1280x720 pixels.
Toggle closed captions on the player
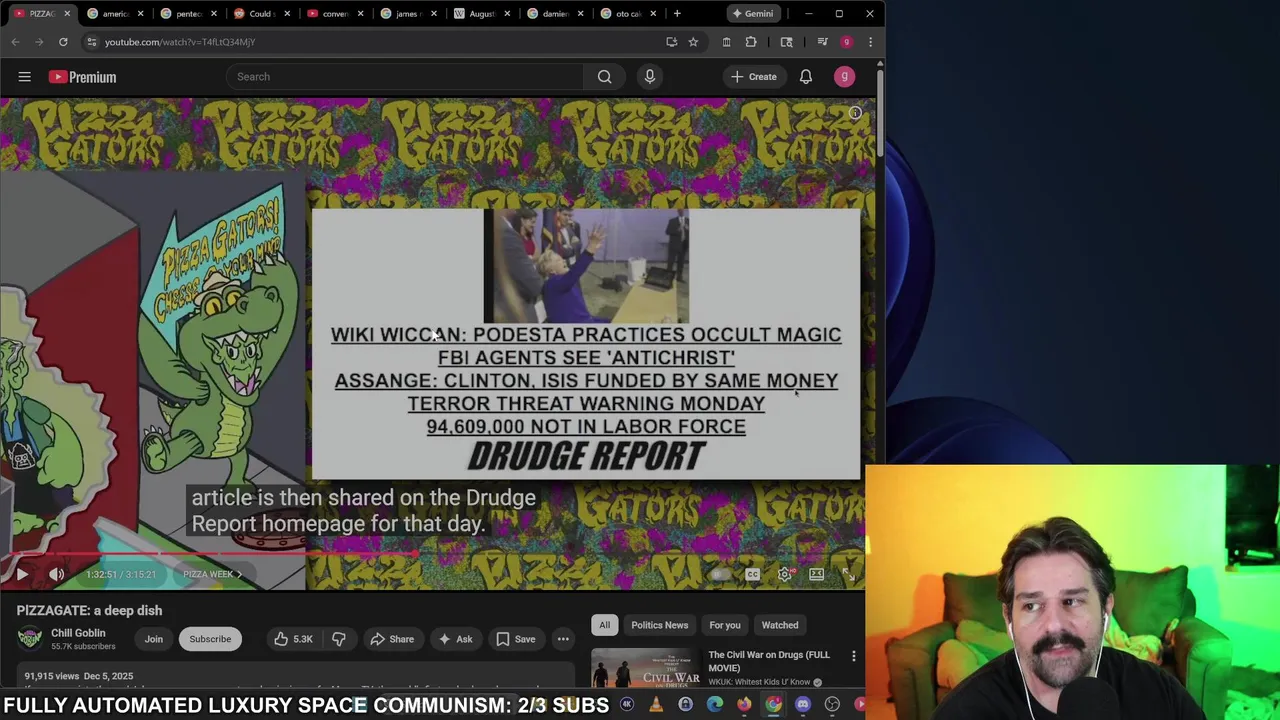(x=752, y=574)
